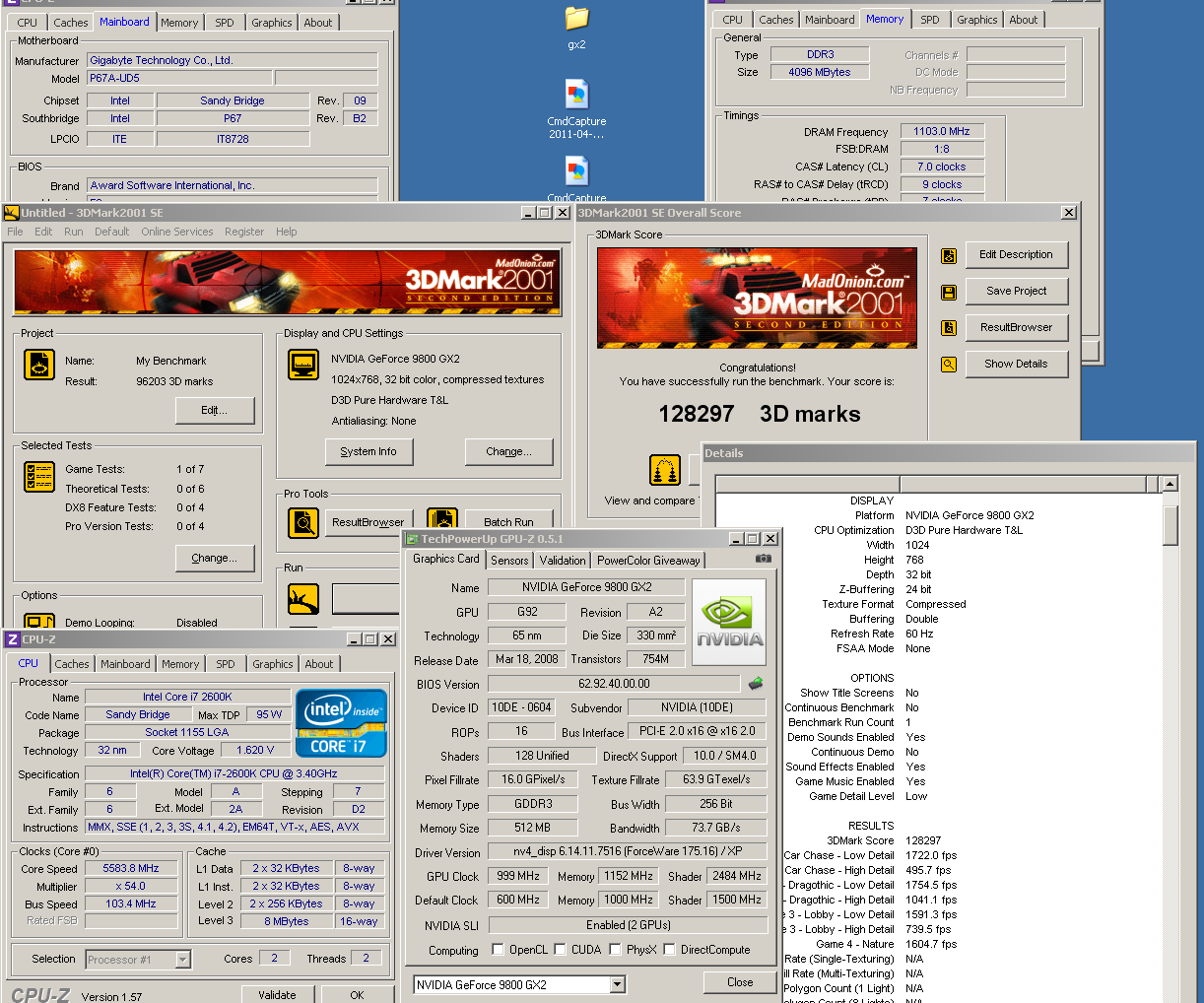
Task: Click the Details window vertical scrollbar thumb
Action: click(1170, 525)
